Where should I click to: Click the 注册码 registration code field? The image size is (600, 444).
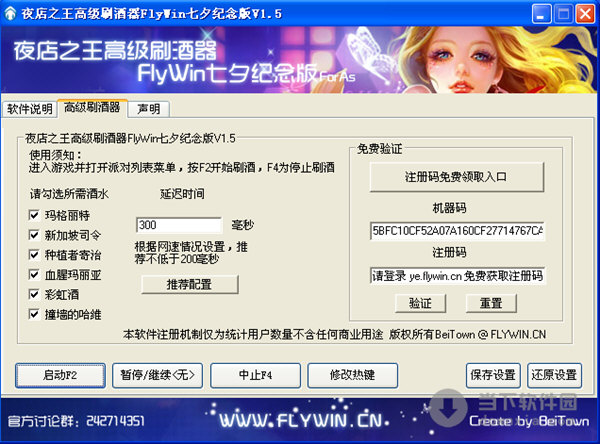click(x=457, y=276)
